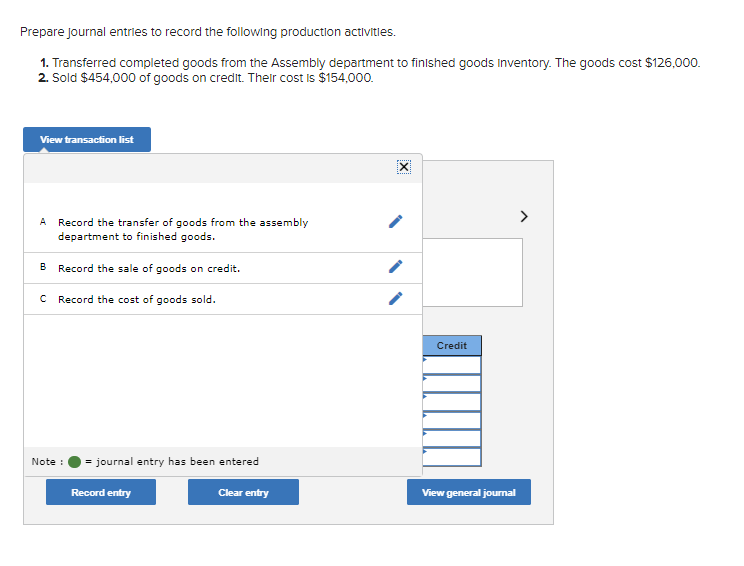Edit the sale of goods on credit entry
Screen dimensions: 744x566
tap(396, 267)
